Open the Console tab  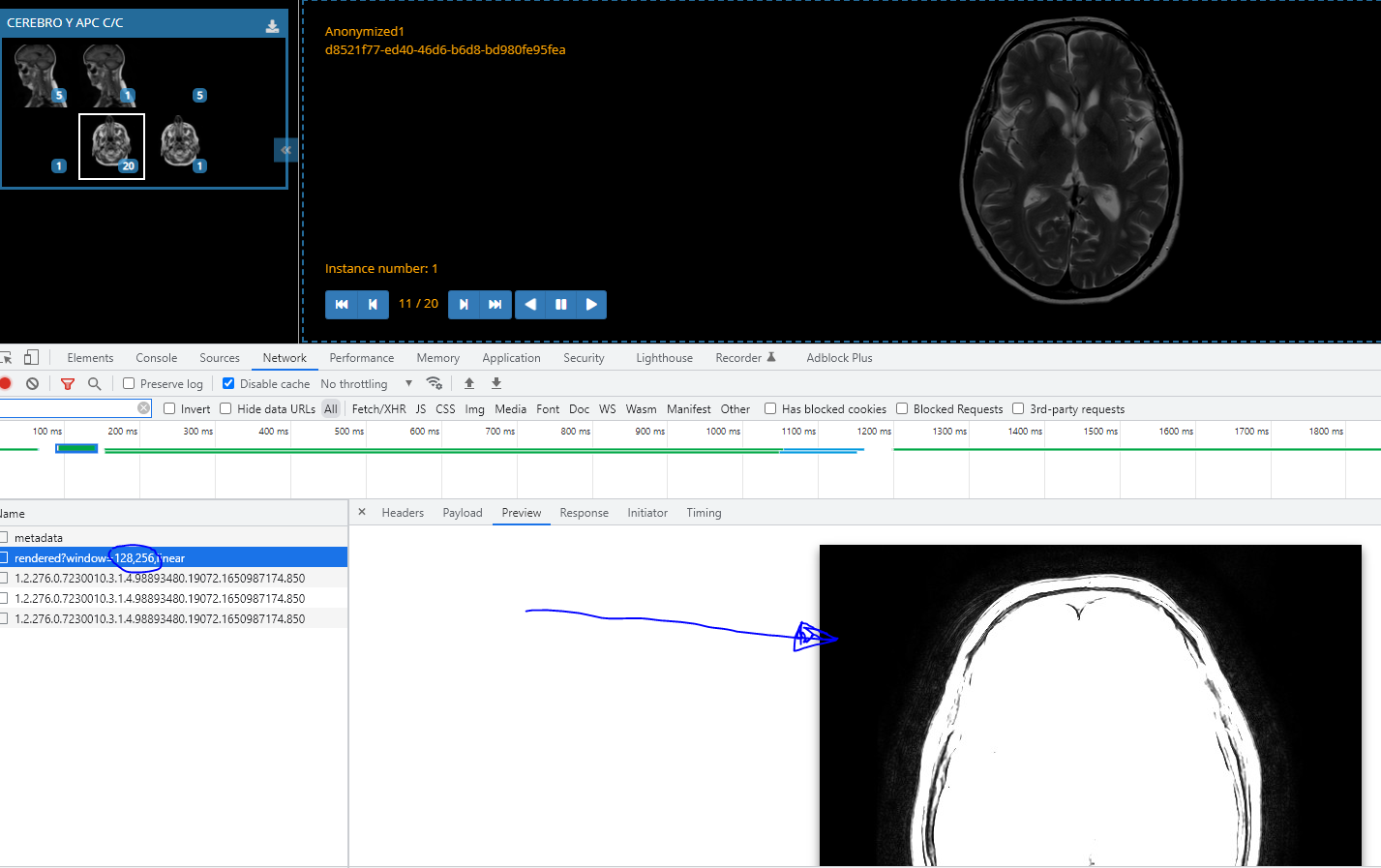(157, 358)
